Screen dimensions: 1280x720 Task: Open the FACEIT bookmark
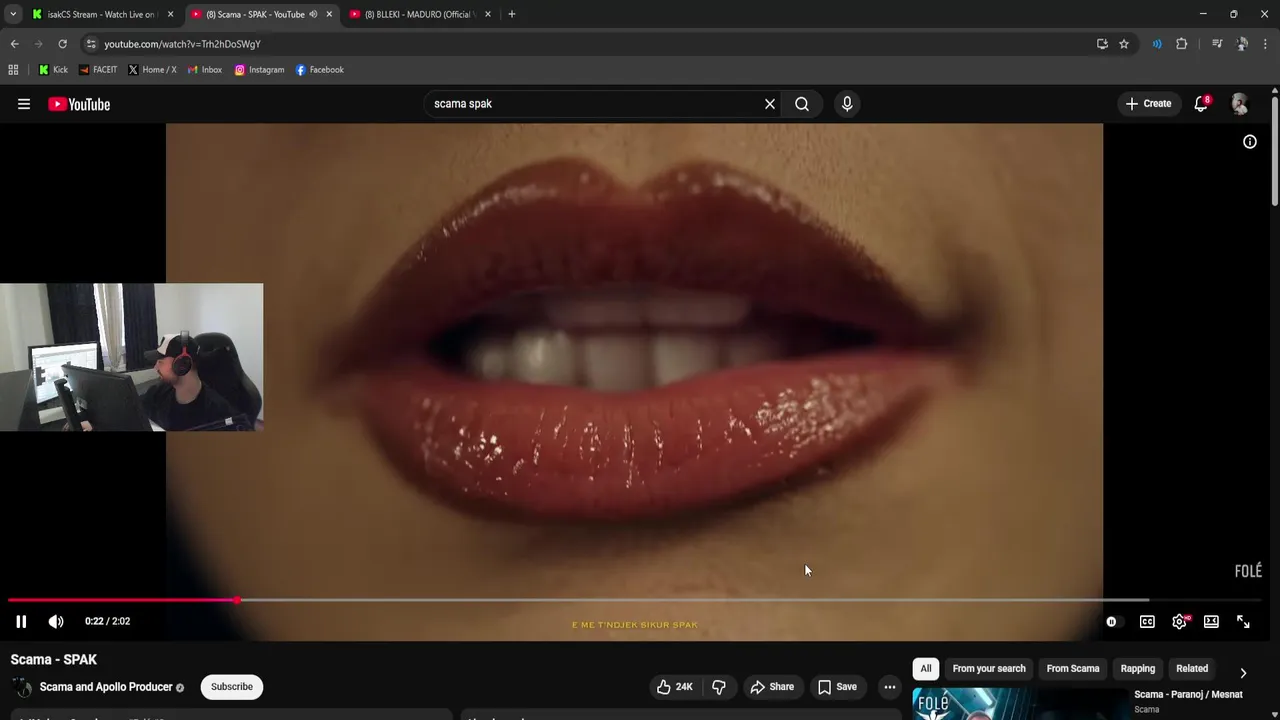pos(98,70)
